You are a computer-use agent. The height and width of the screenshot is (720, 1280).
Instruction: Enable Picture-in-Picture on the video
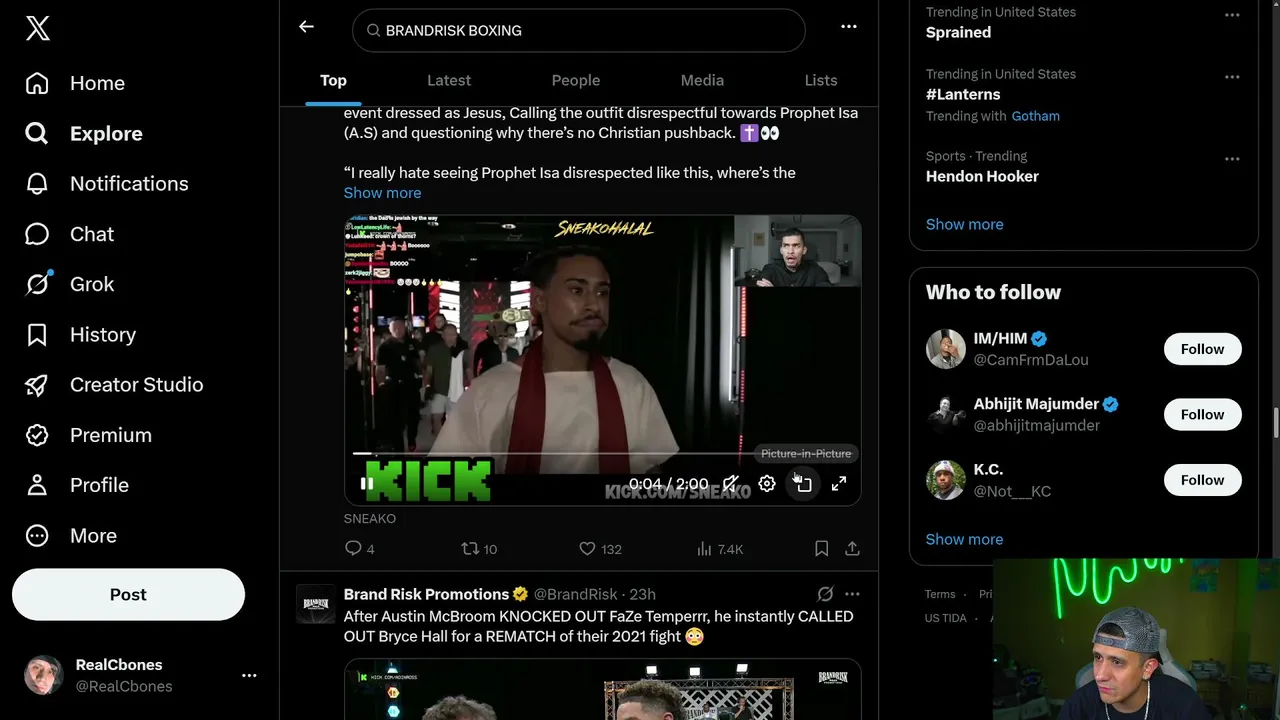(803, 484)
